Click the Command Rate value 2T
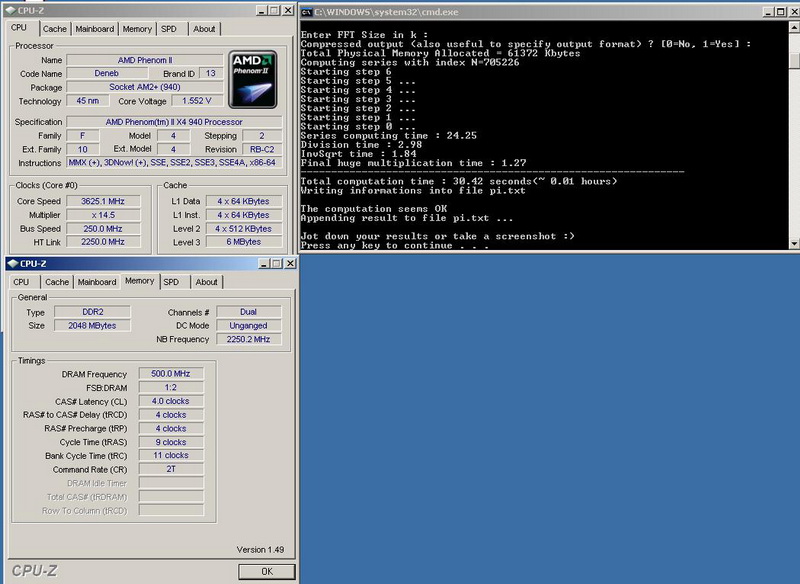The image size is (800, 584). click(x=171, y=469)
